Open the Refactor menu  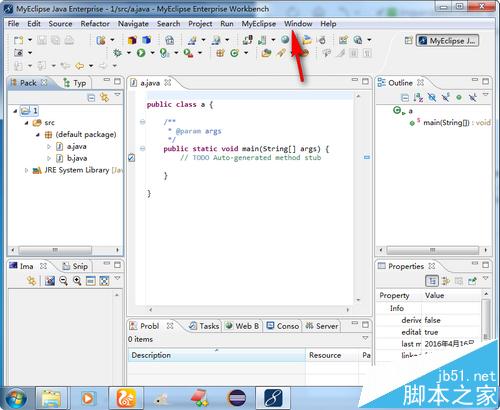point(95,24)
